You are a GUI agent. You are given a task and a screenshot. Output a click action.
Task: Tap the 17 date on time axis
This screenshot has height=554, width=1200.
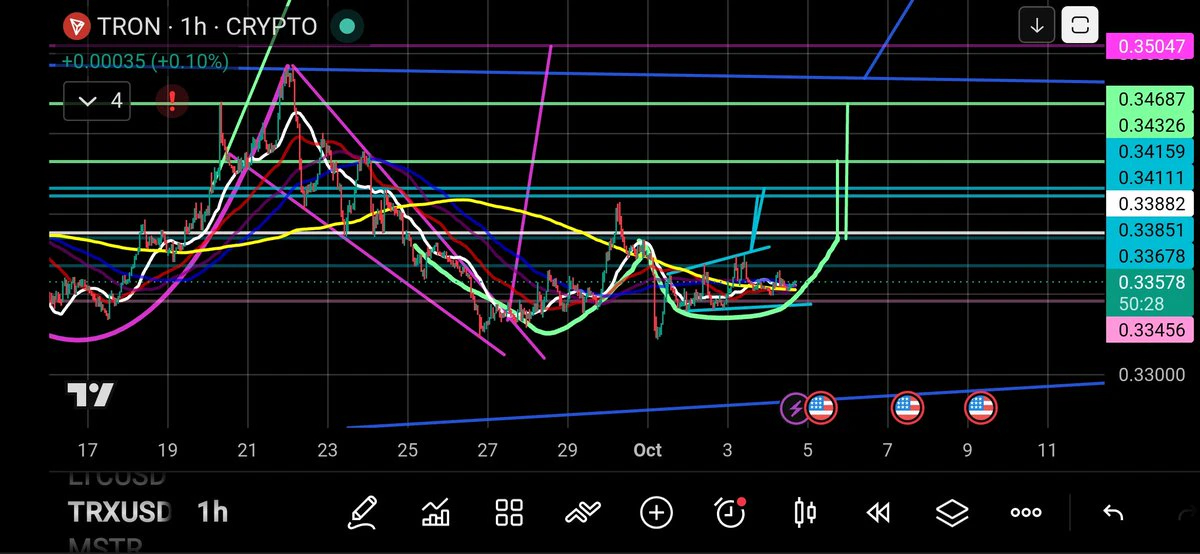(87, 450)
